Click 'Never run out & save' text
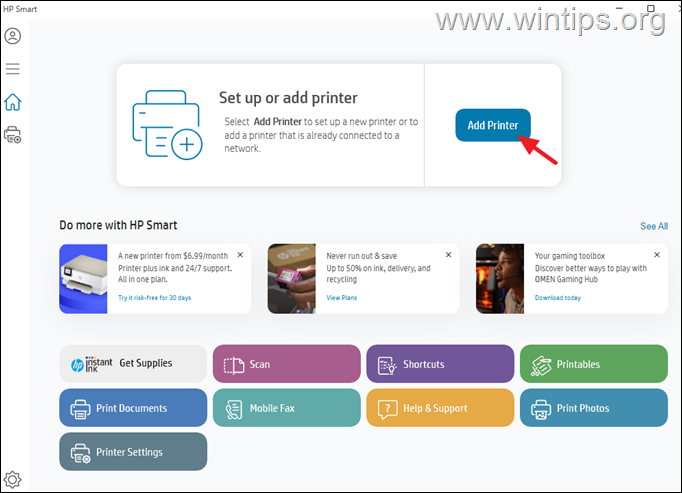Screen dimensions: 682x493 (x=361, y=256)
